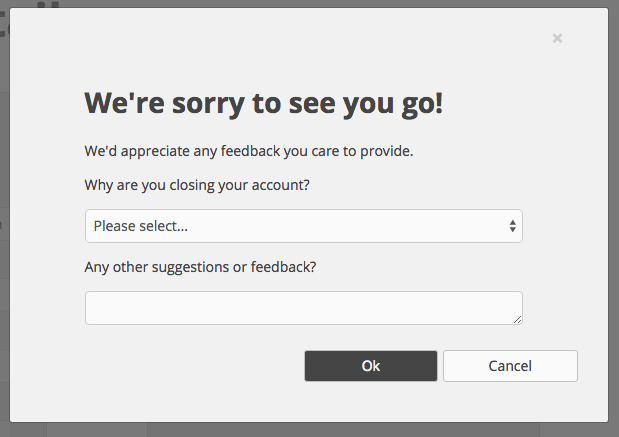The width and height of the screenshot is (619, 437).
Task: Click the "We'd appreciate any feedback" sentence
Action: [249, 151]
